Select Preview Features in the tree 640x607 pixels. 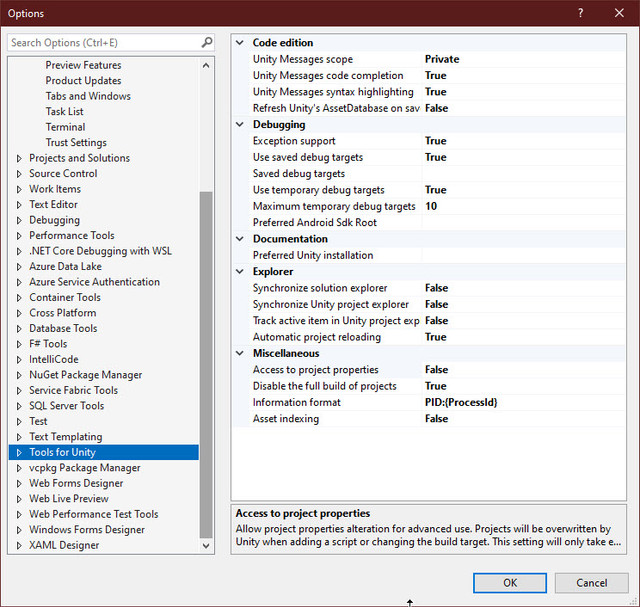pyautogui.click(x=83, y=65)
